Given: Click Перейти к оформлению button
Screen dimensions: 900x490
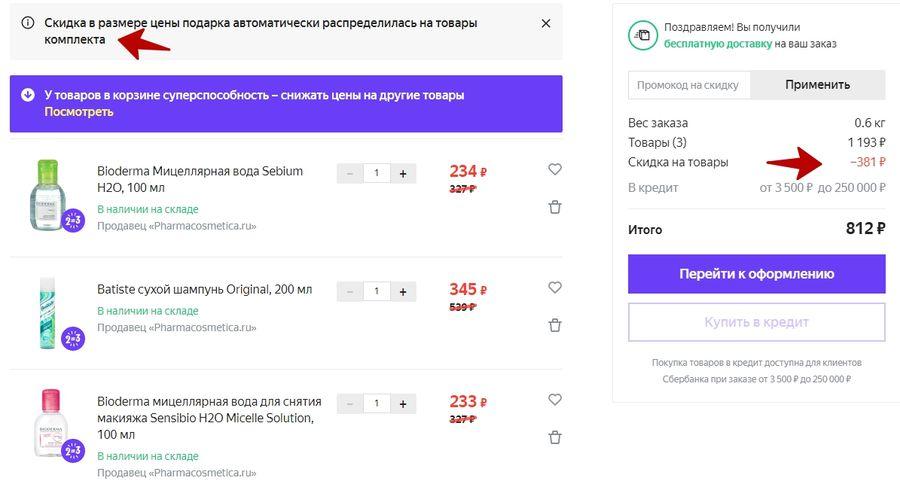Looking at the screenshot, I should [x=757, y=274].
